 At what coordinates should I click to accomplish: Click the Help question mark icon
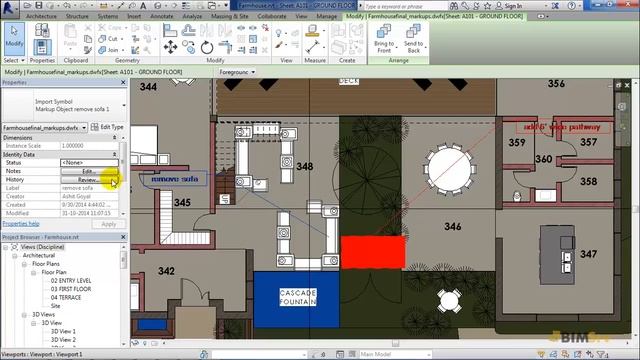[x=571, y=6]
